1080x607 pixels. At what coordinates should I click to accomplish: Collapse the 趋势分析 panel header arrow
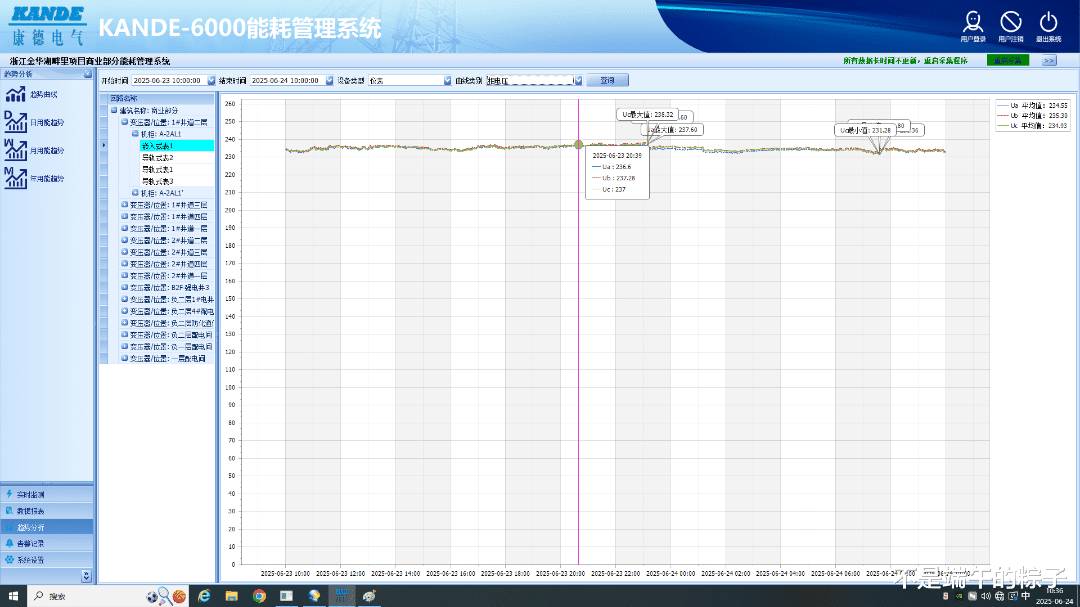[x=87, y=74]
